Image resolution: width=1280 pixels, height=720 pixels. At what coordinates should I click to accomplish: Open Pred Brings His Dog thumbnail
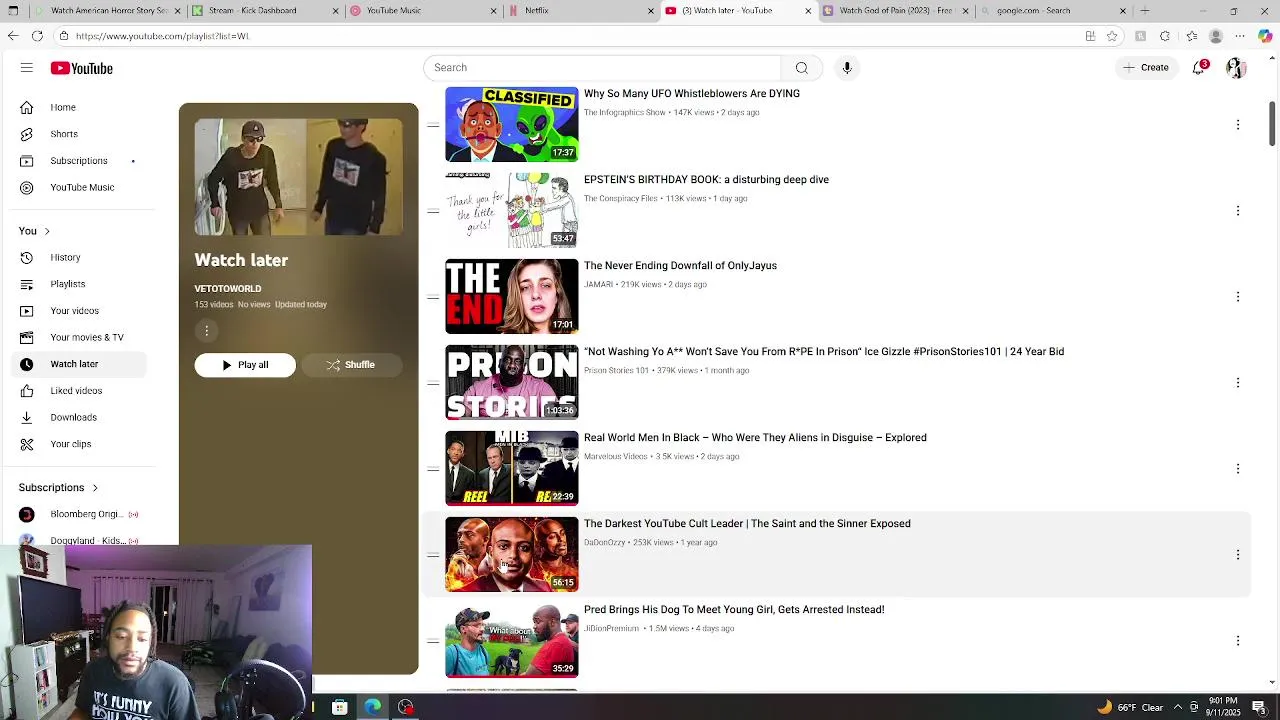pos(512,641)
